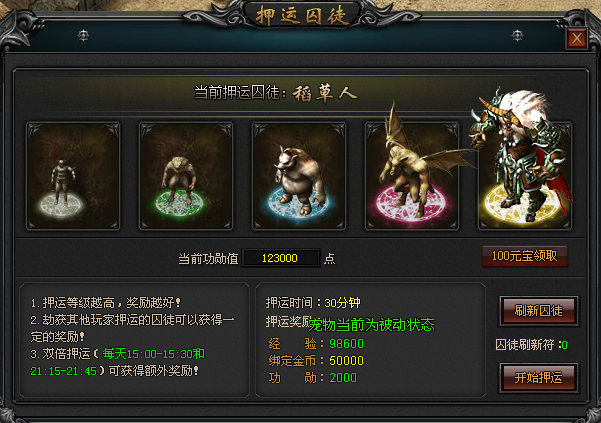The height and width of the screenshot is (423, 601).
Task: Click the 当前功勋值 123000 field
Action: (280, 258)
